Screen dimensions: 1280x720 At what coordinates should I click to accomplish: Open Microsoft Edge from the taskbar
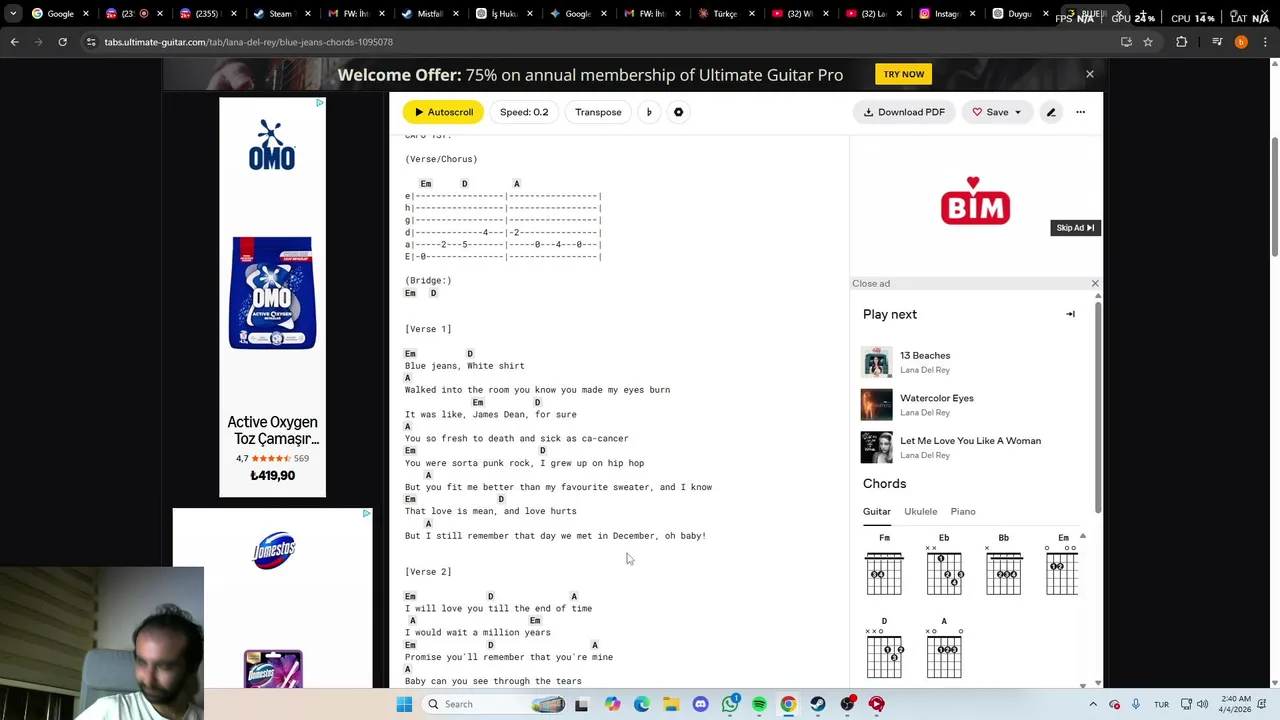pyautogui.click(x=641, y=704)
